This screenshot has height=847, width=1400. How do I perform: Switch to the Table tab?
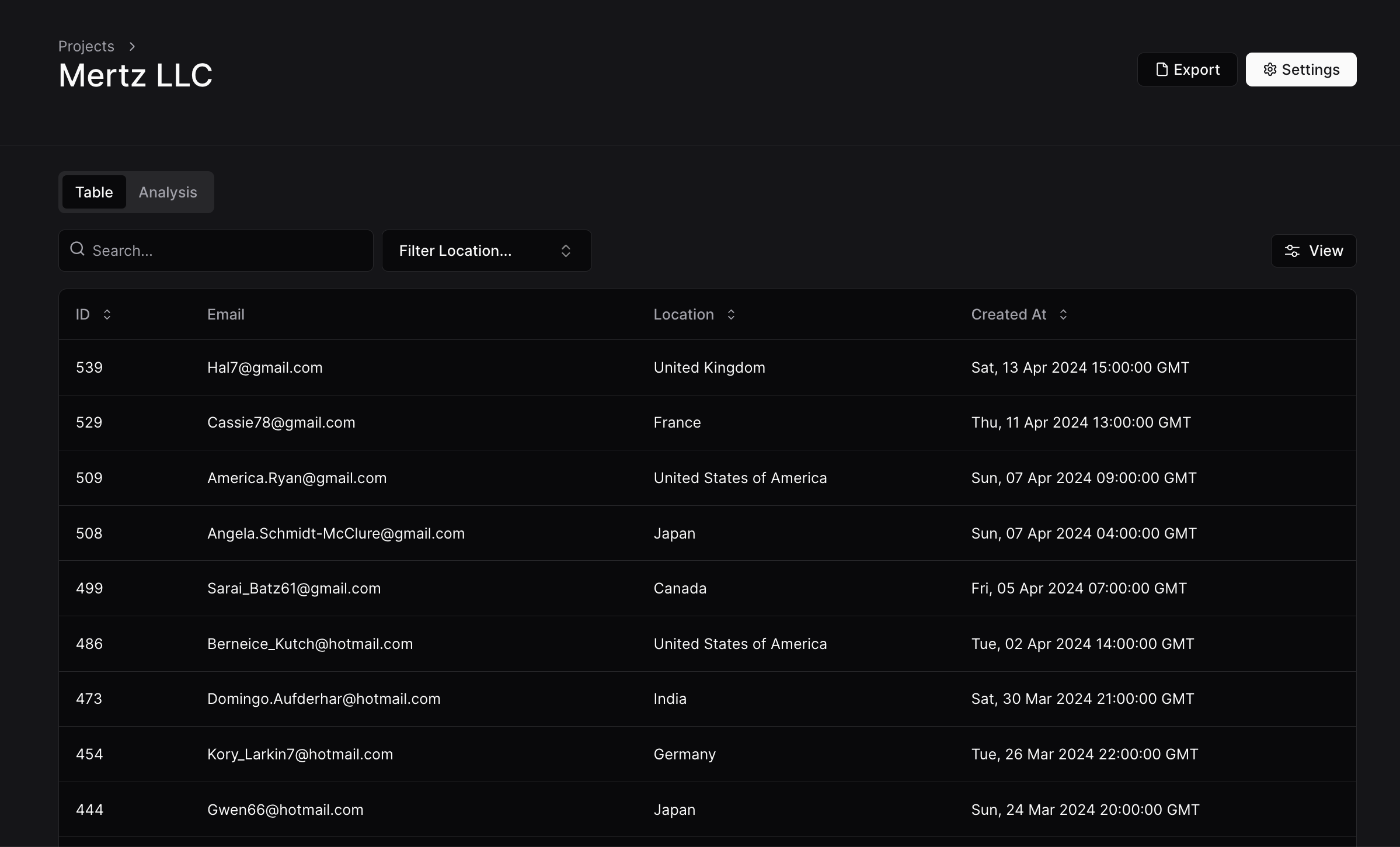click(94, 192)
